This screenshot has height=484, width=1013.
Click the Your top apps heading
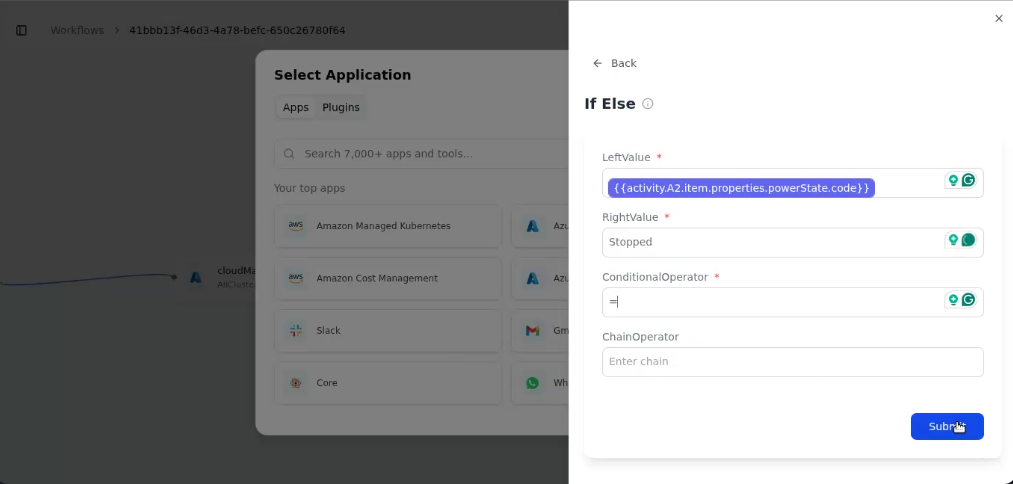[x=309, y=189]
